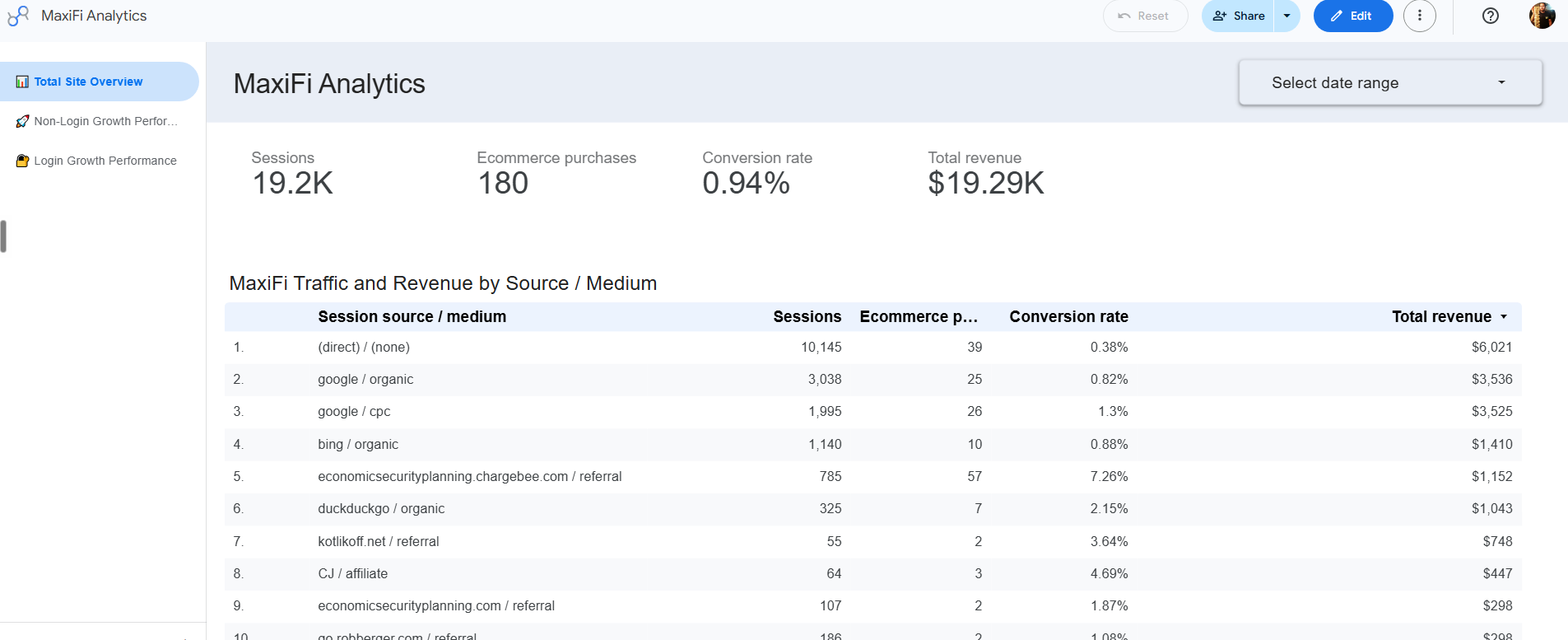Open the three-dot more options menu
The height and width of the screenshot is (640, 1568).
pyautogui.click(x=1419, y=16)
